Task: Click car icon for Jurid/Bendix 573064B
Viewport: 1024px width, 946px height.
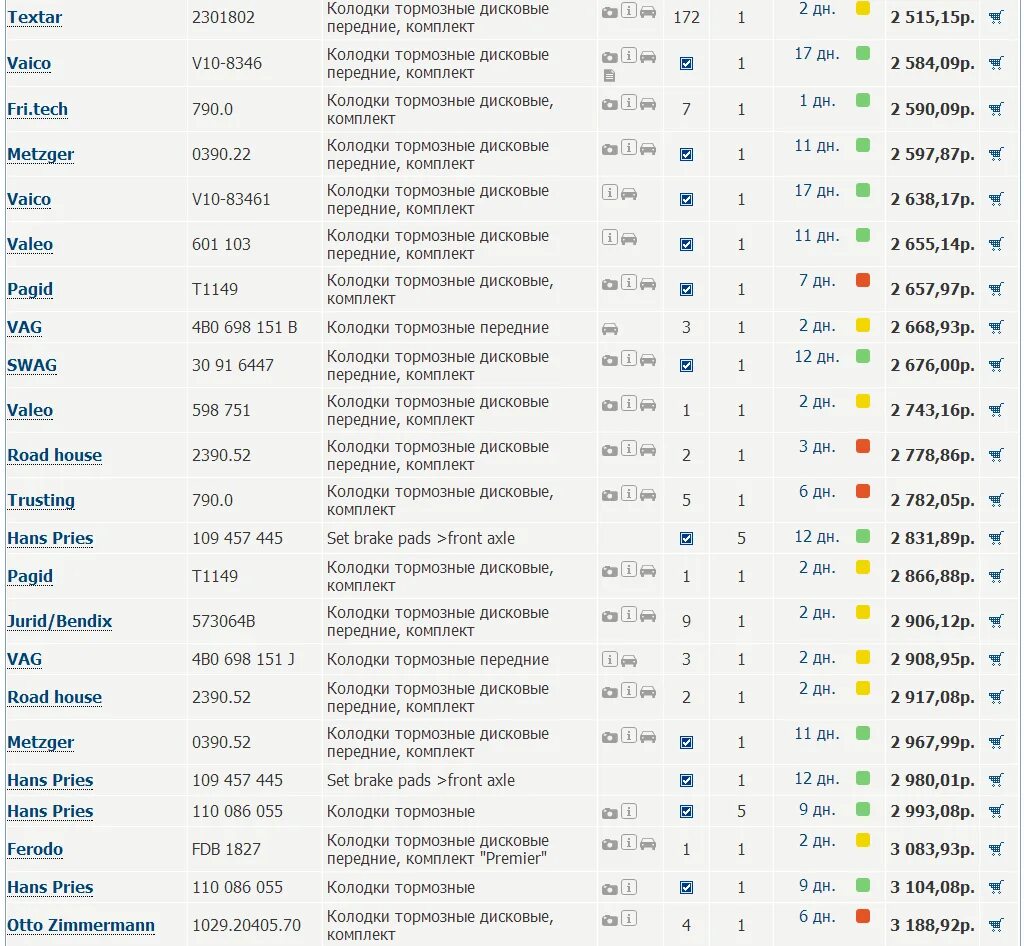Action: [648, 616]
